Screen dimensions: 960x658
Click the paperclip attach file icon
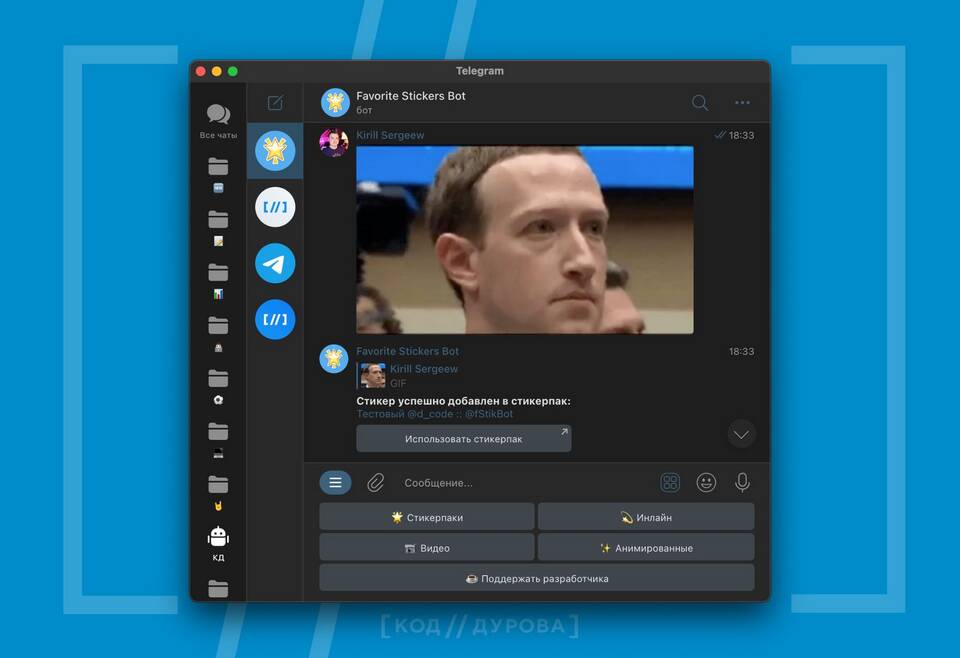click(x=375, y=483)
